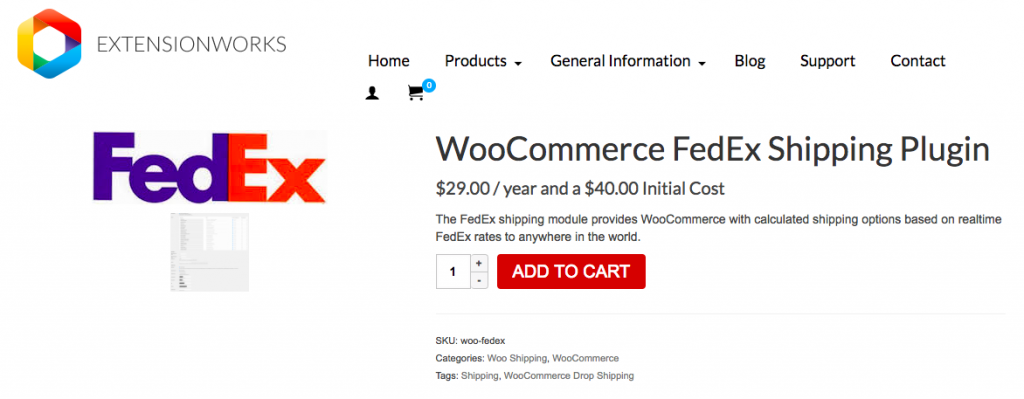Viewport: 1024px width, 399px height.
Task: Open the shopping cart icon
Action: click(x=415, y=93)
